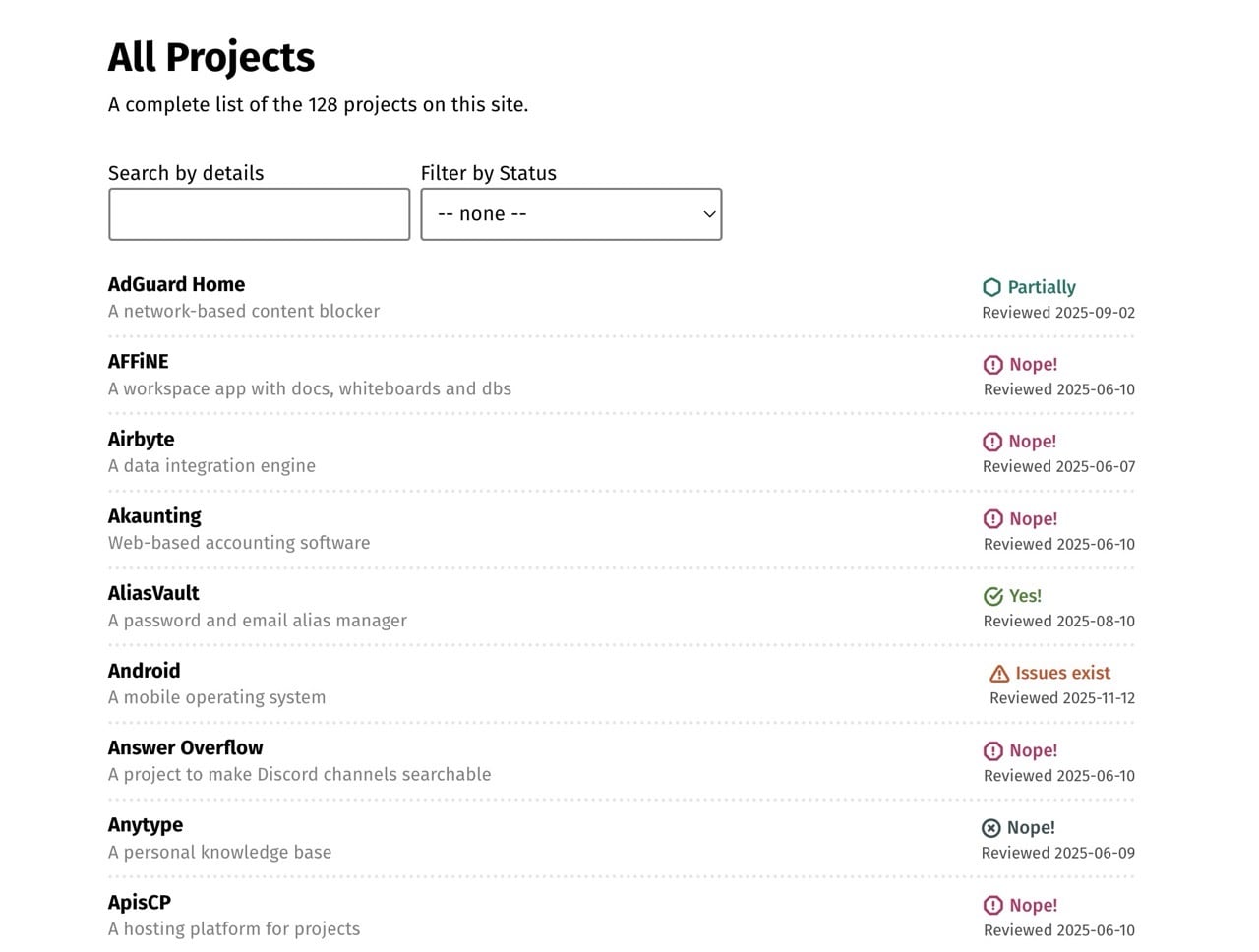
Task: Click the Partially hexagon icon for AdGuard Home
Action: coord(991,287)
